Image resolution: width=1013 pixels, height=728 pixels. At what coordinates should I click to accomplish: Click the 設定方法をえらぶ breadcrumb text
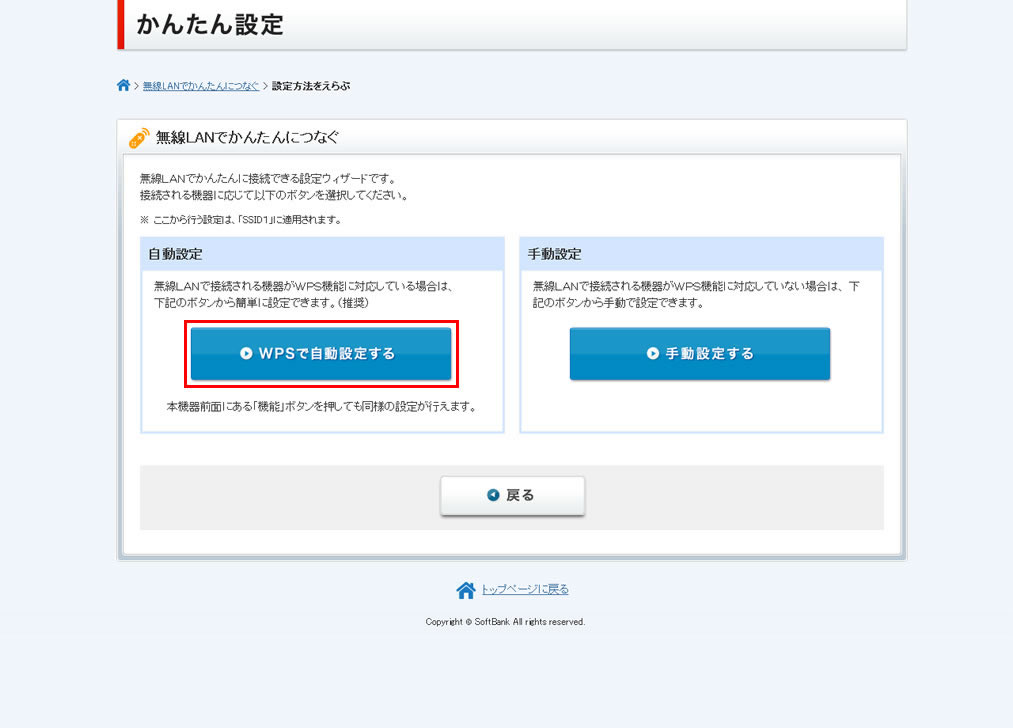(x=311, y=87)
